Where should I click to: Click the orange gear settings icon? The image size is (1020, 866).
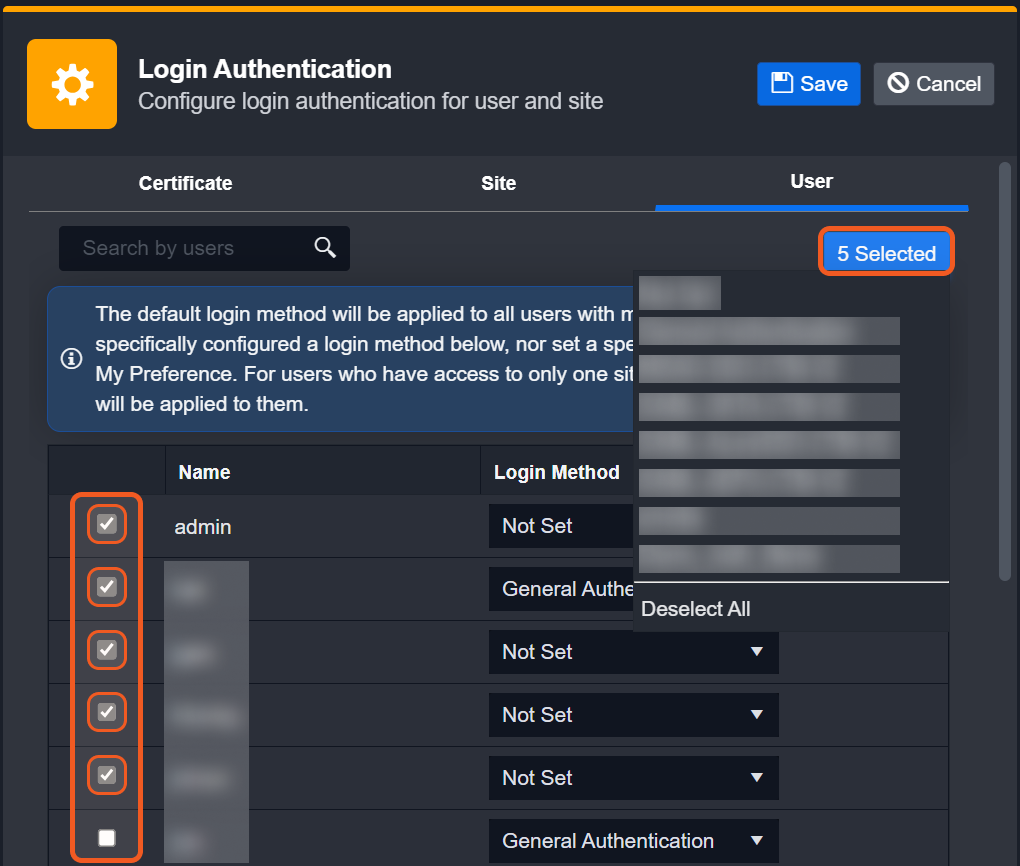[72, 84]
